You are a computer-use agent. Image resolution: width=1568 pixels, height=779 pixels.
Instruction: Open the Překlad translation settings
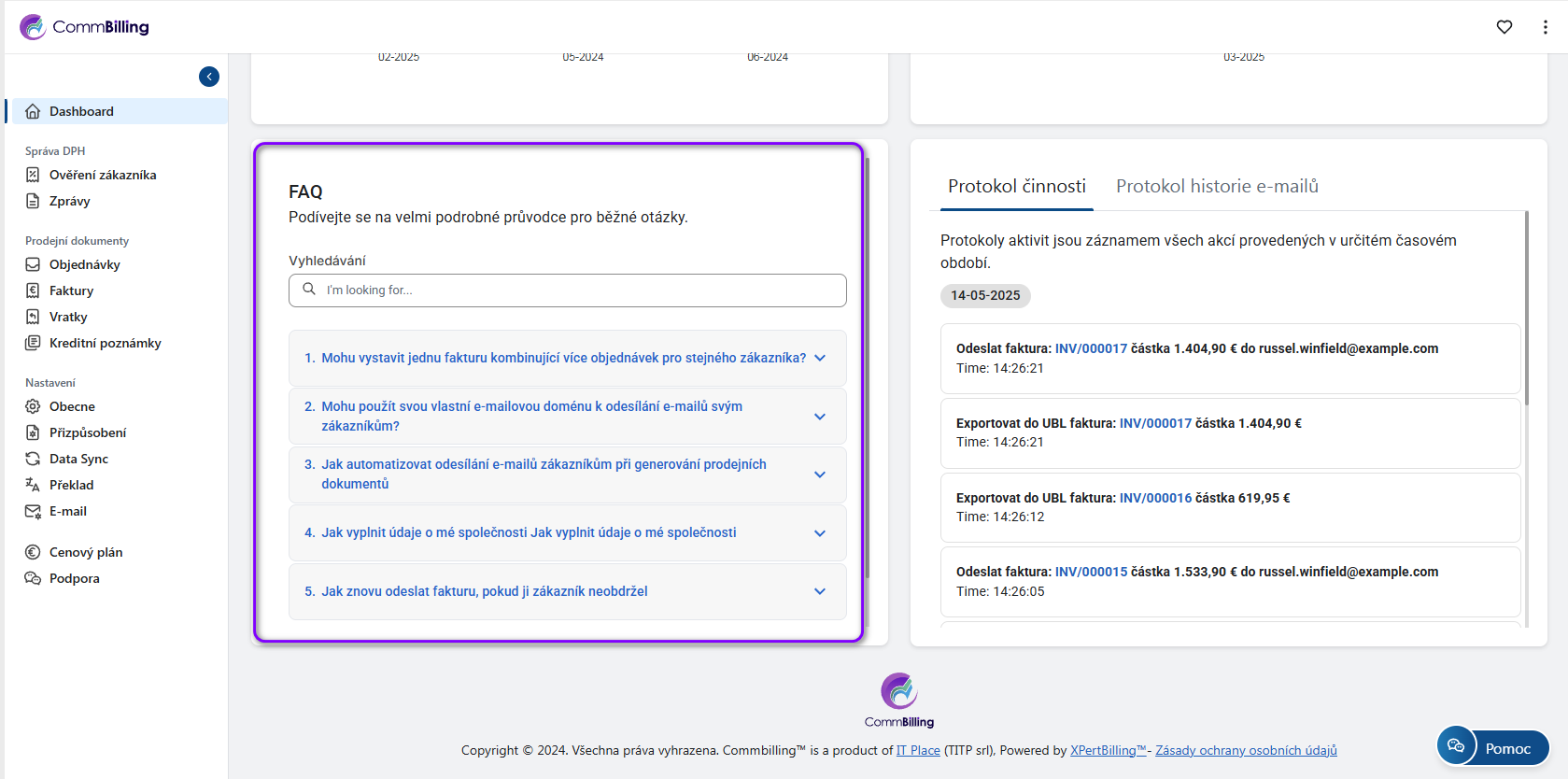tap(71, 485)
